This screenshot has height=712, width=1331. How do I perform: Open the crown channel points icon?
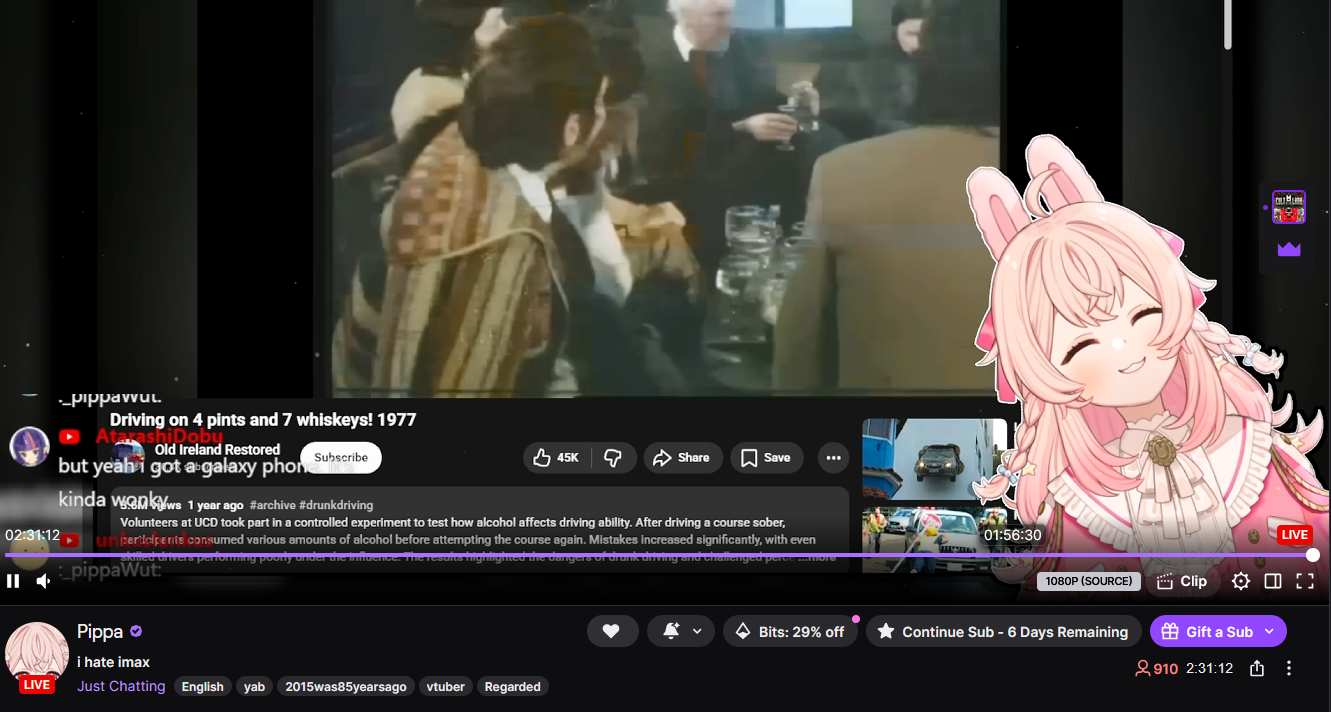click(1289, 249)
